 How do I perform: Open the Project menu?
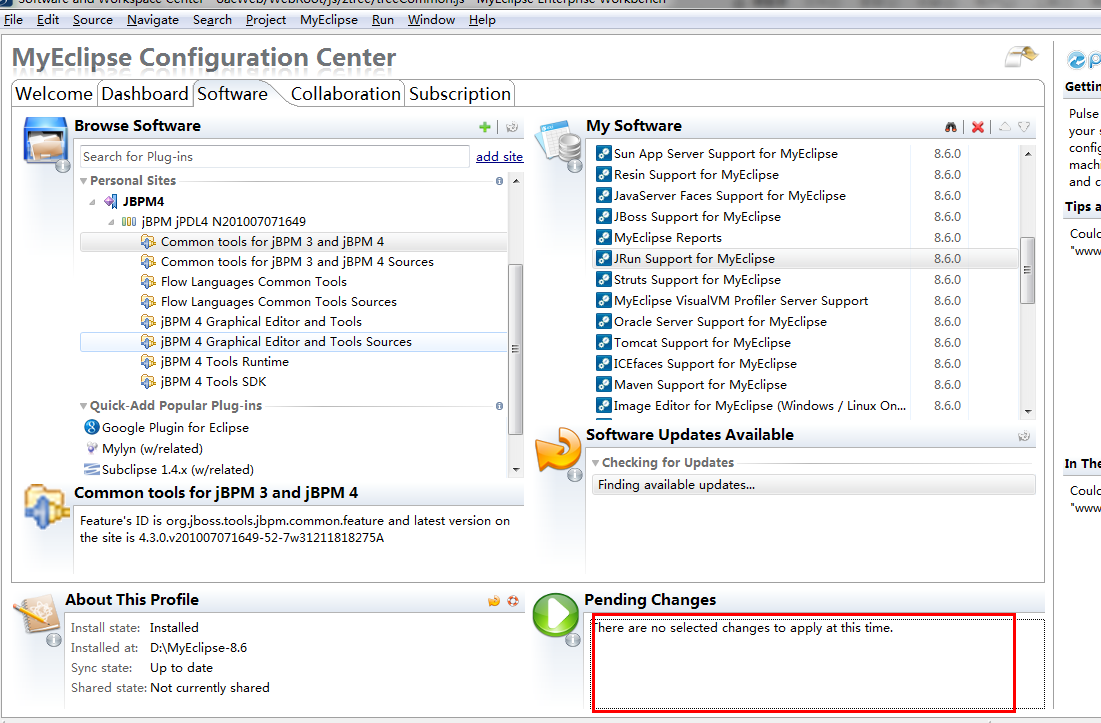[265, 20]
